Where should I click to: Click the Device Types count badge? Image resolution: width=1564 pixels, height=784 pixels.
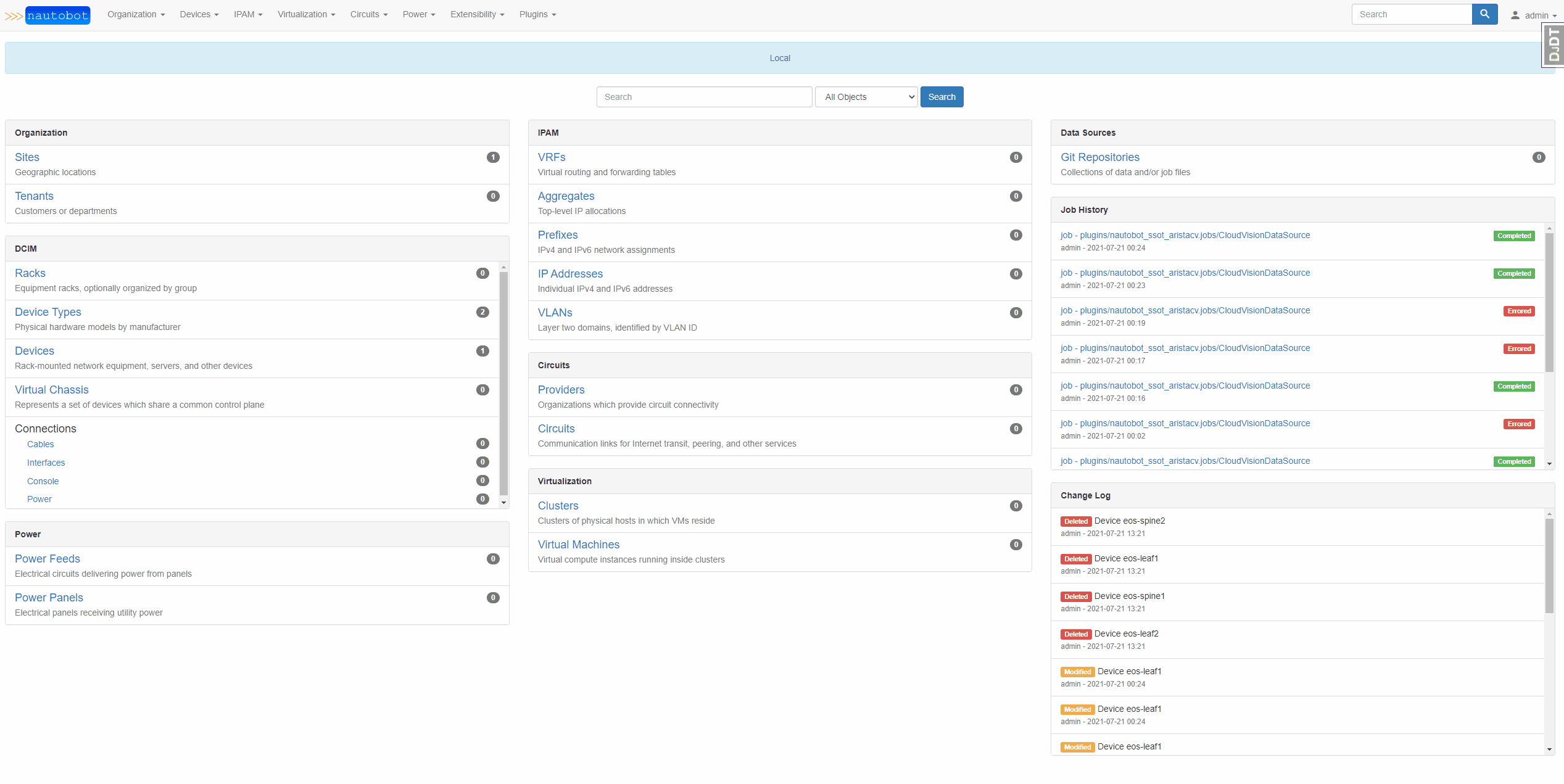pyautogui.click(x=482, y=312)
